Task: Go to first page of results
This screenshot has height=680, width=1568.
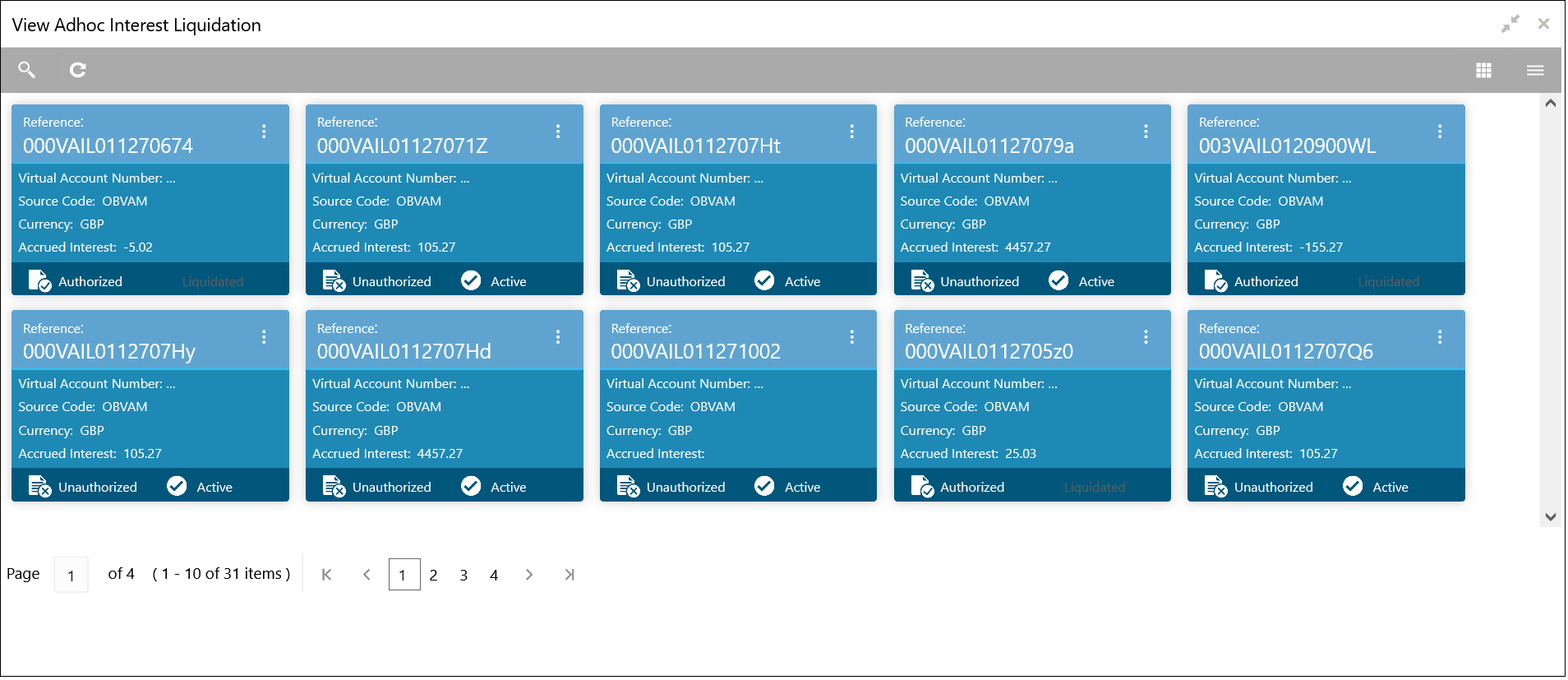Action: (326, 575)
